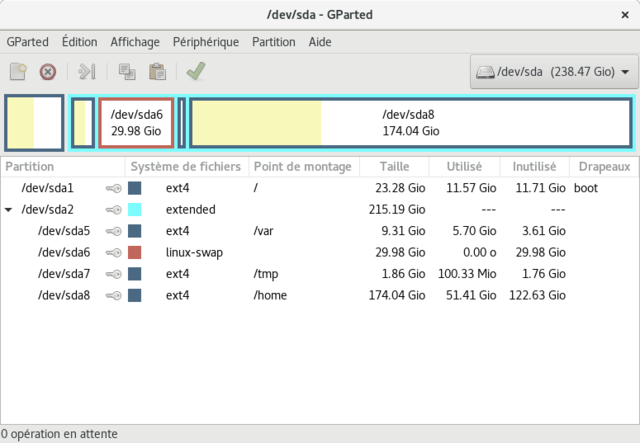Click the key lock icon beside /dev/sda8

[113, 296]
